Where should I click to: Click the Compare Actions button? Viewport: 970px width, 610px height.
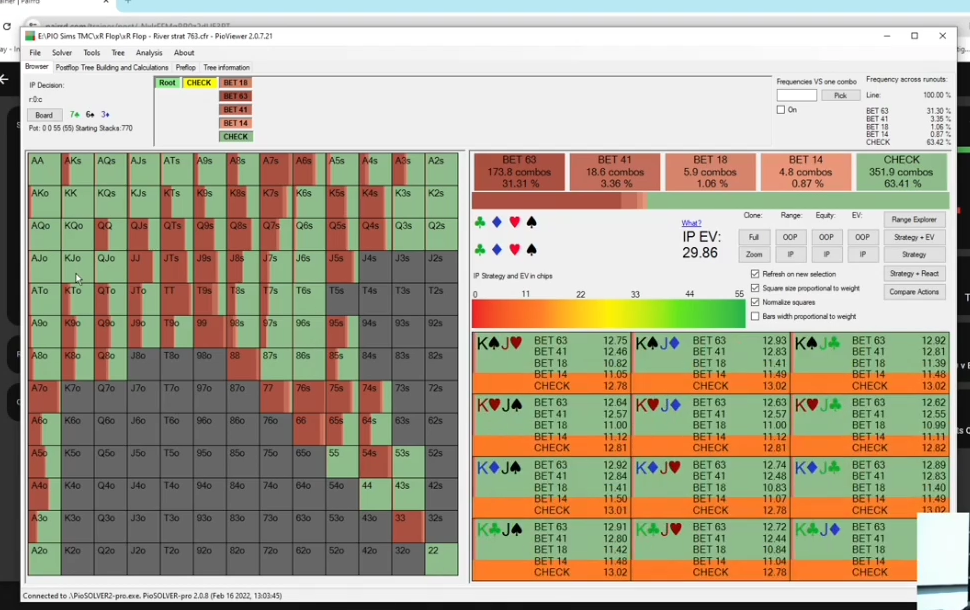[914, 291]
